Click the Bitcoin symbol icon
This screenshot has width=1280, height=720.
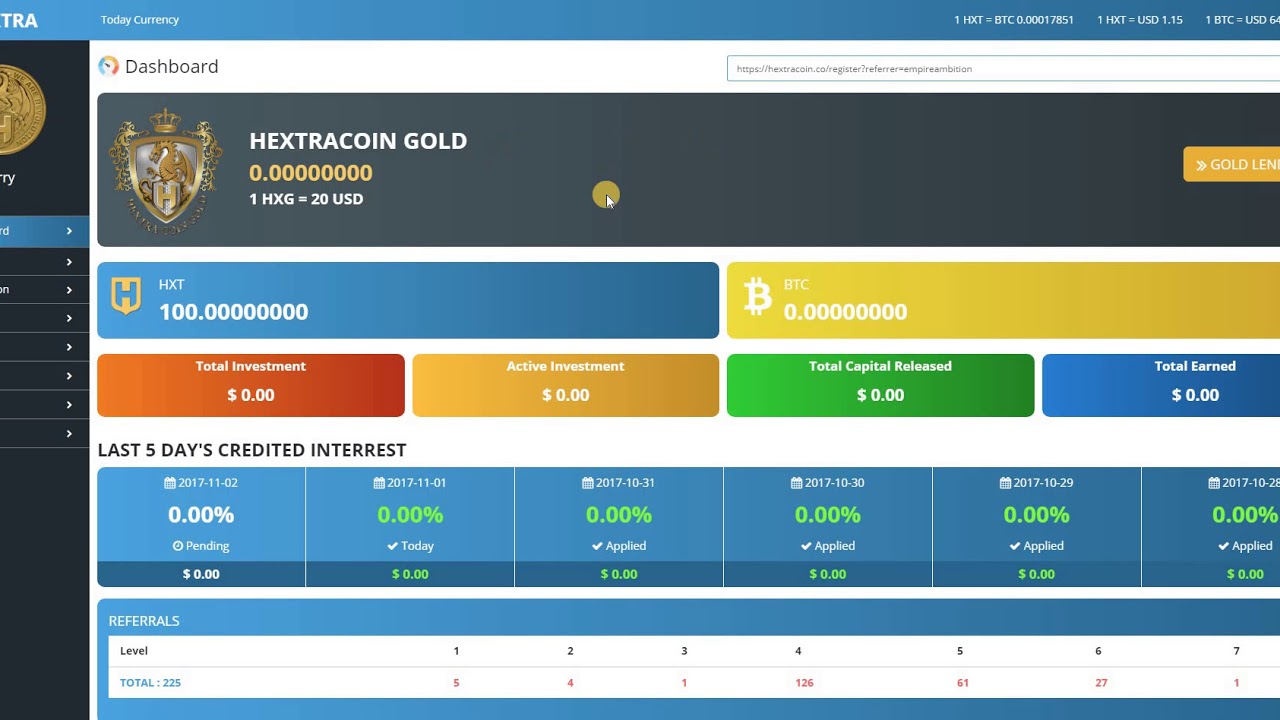758,297
